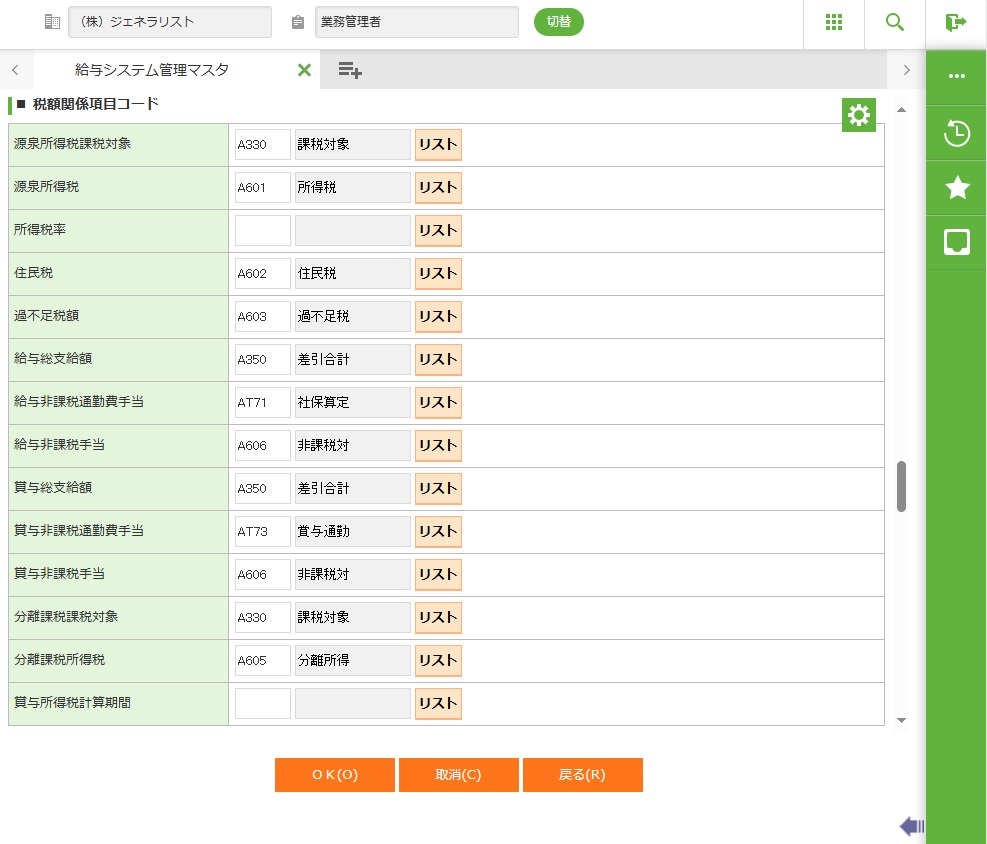
Task: Open リスト for the 所得税率 row
Action: (x=438, y=230)
